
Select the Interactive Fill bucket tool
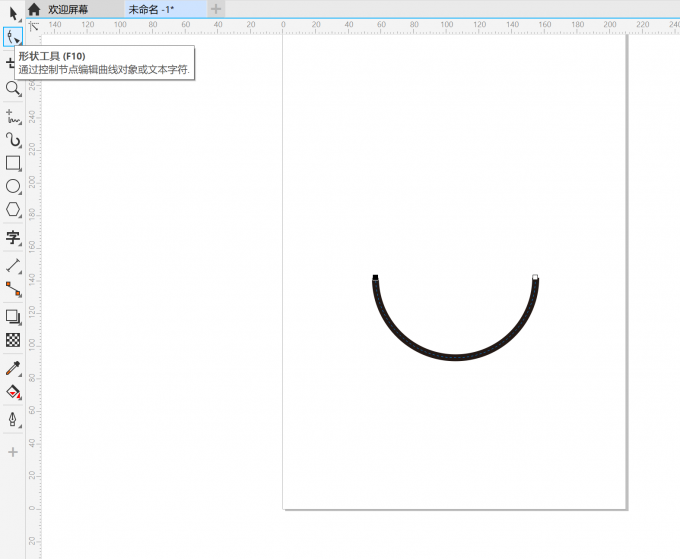[x=13, y=392]
